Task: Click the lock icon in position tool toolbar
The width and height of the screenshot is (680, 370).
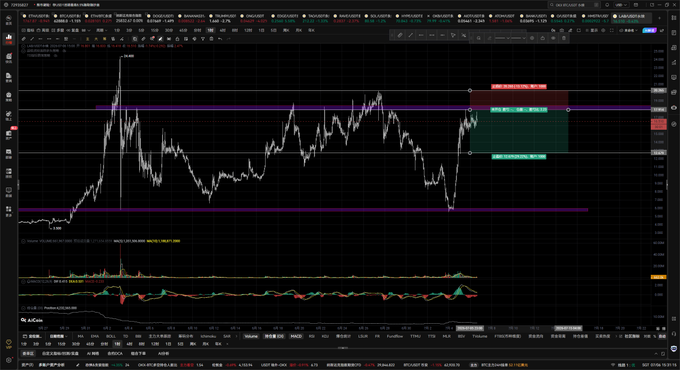Action: (x=543, y=38)
